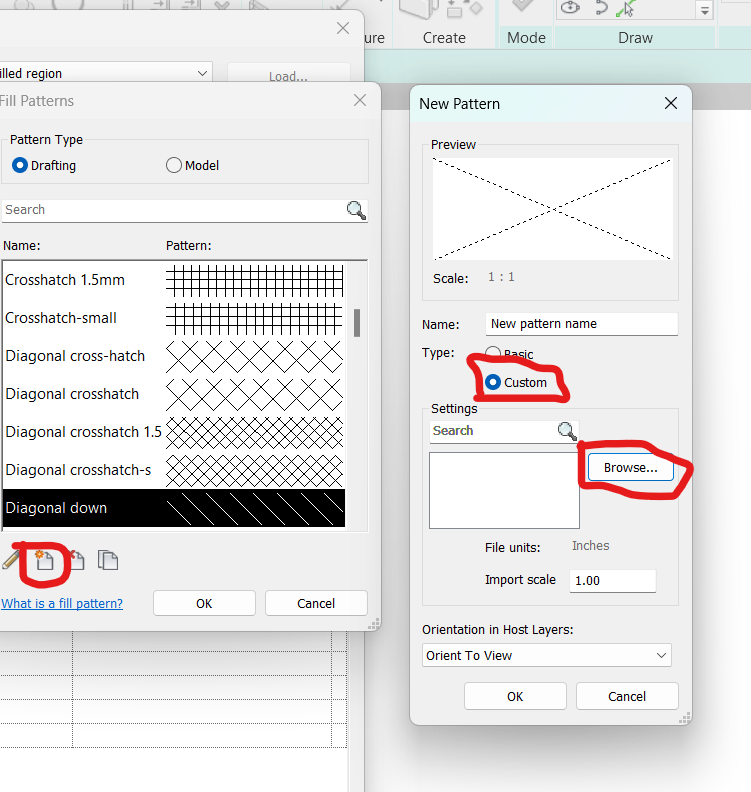Click the Import scale field
The height and width of the screenshot is (792, 751).
click(x=613, y=581)
